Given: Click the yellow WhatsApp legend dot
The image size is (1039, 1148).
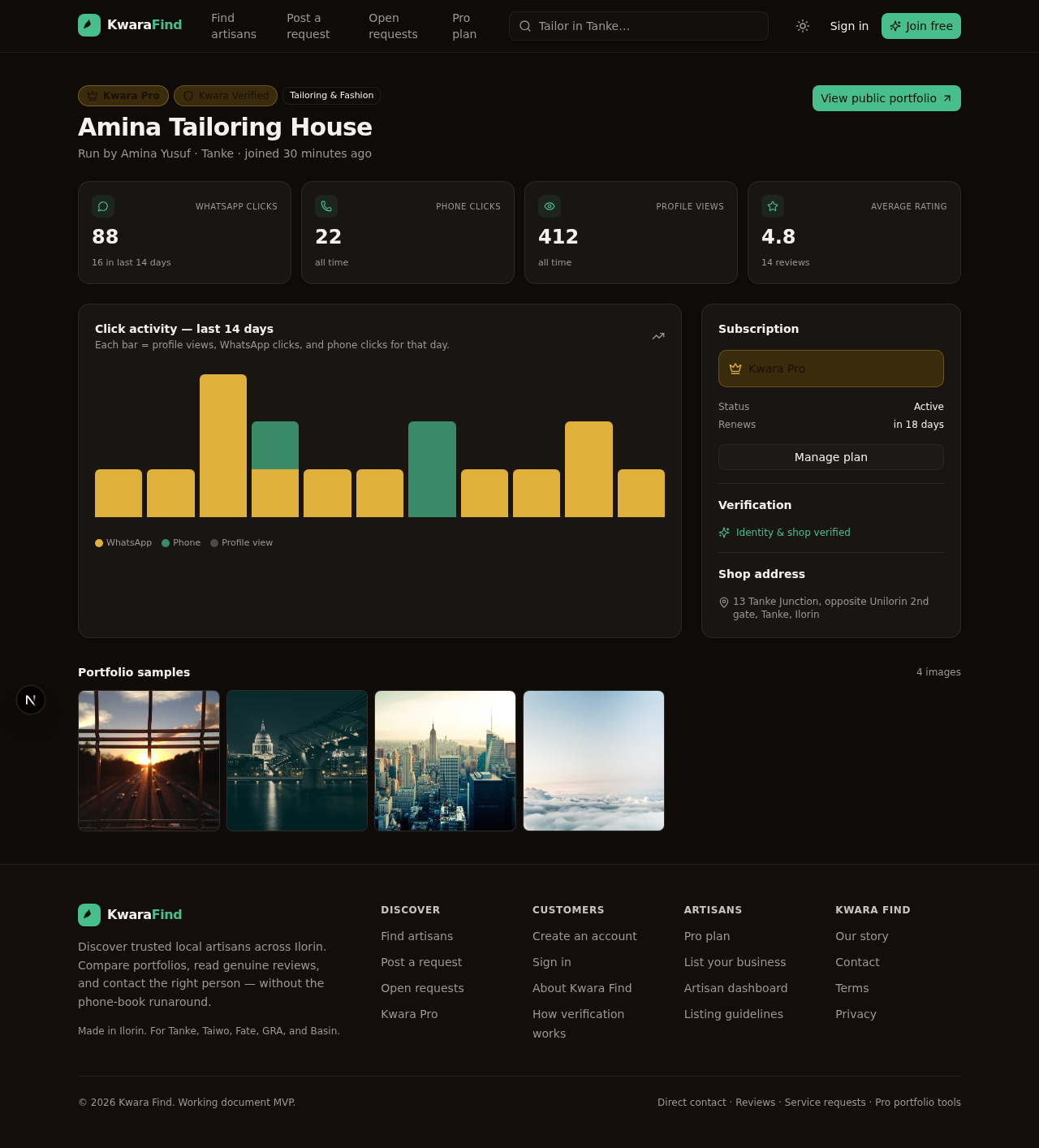Looking at the screenshot, I should click(99, 543).
